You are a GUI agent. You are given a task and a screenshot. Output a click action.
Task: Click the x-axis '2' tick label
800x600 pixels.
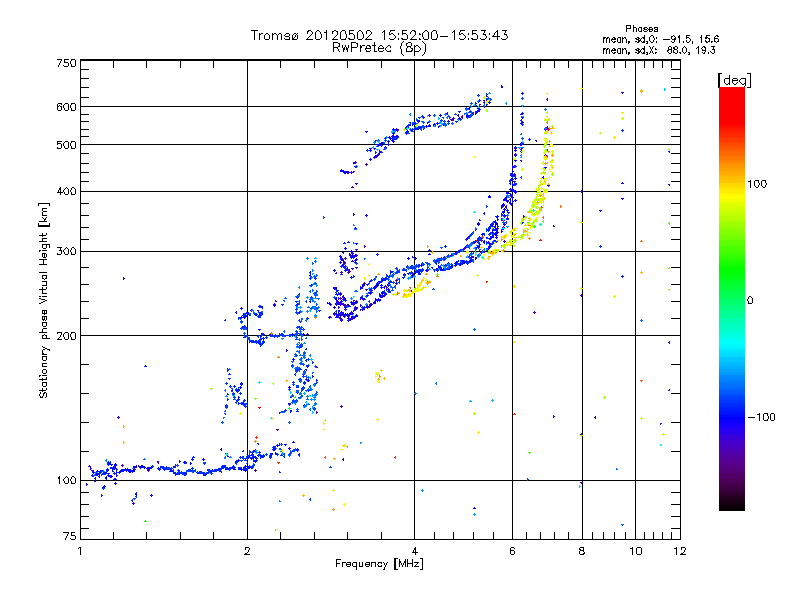pos(247,551)
